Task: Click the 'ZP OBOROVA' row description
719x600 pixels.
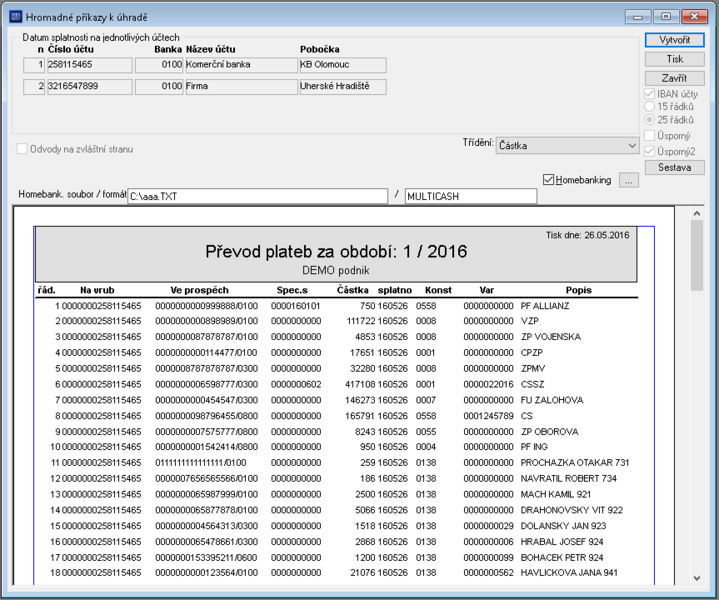Action: click(x=549, y=432)
